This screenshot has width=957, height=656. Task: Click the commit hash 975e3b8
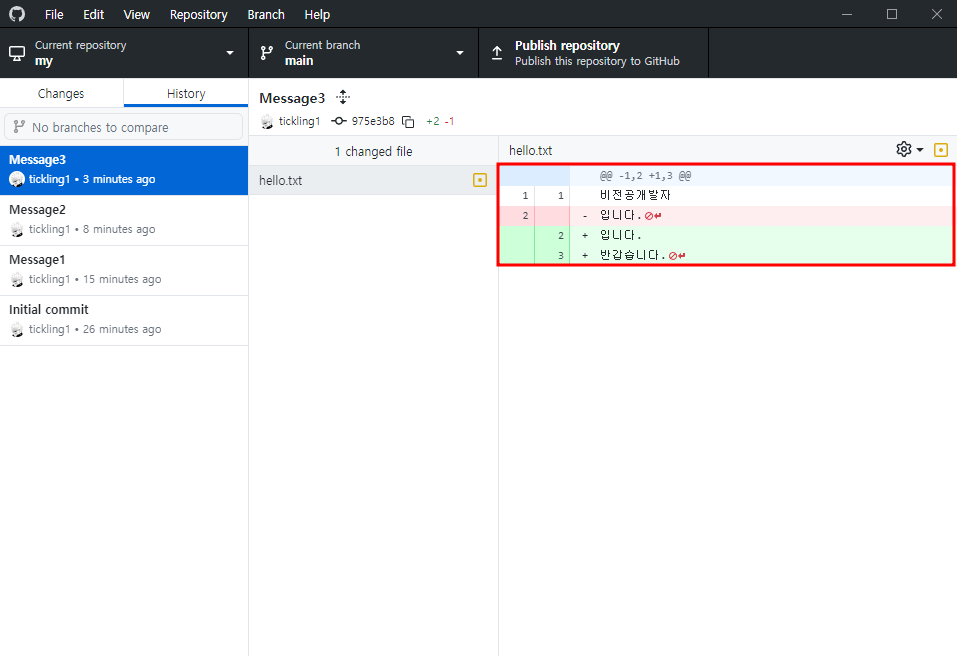(x=373, y=121)
